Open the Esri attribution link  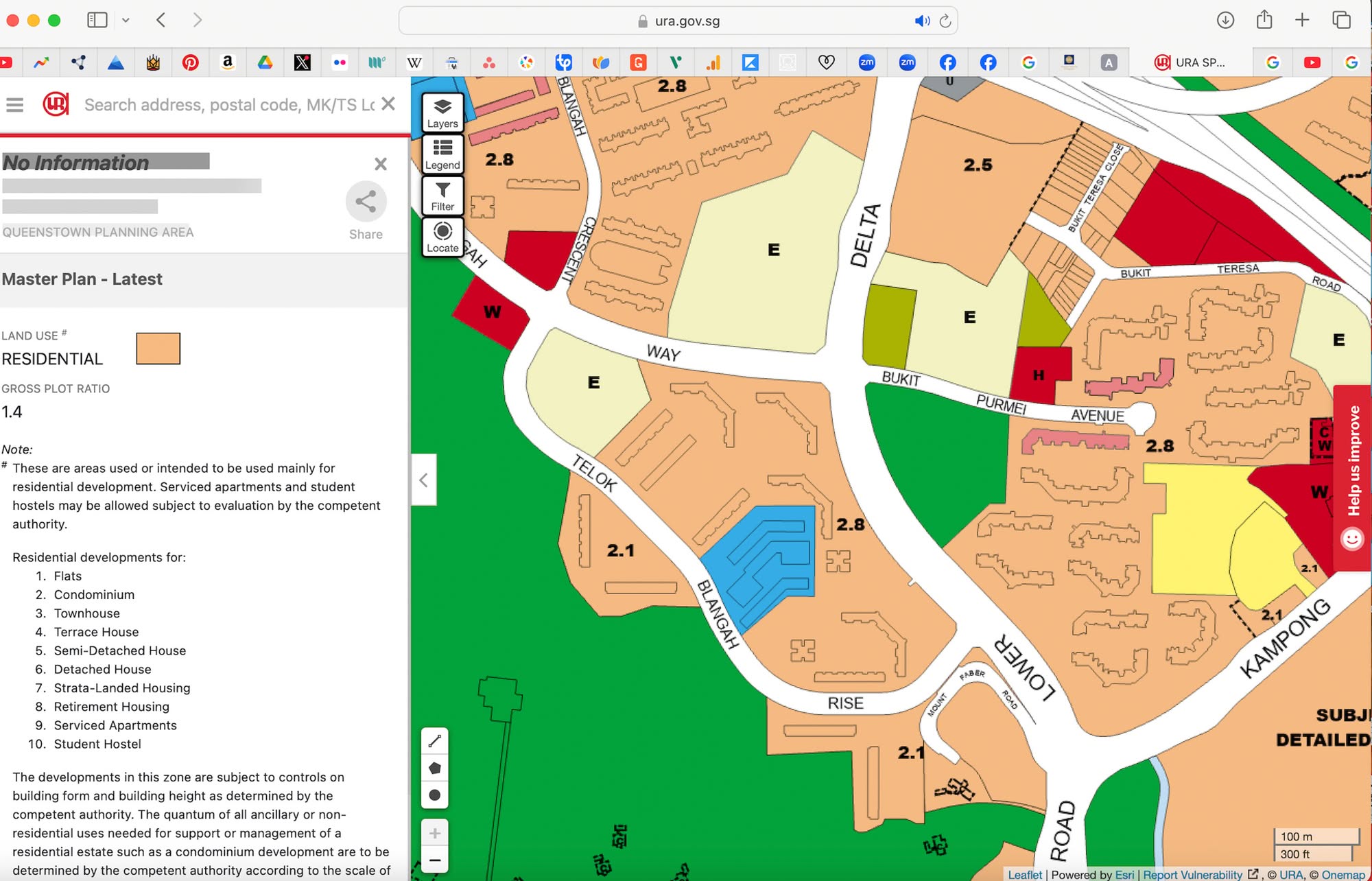(1124, 875)
